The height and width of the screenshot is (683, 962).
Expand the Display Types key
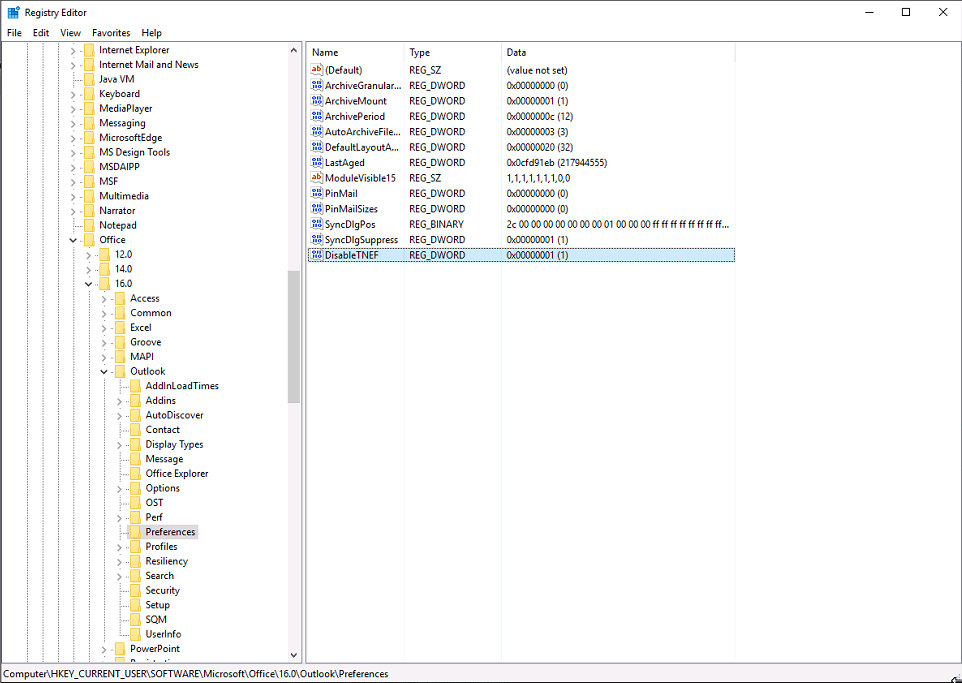coord(119,444)
